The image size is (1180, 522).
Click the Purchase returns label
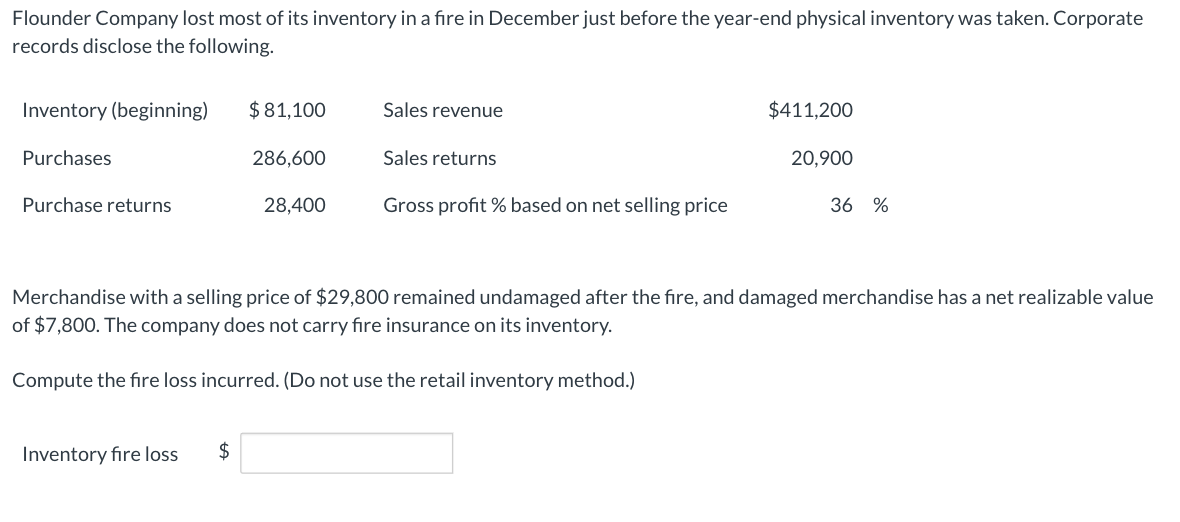click(97, 205)
